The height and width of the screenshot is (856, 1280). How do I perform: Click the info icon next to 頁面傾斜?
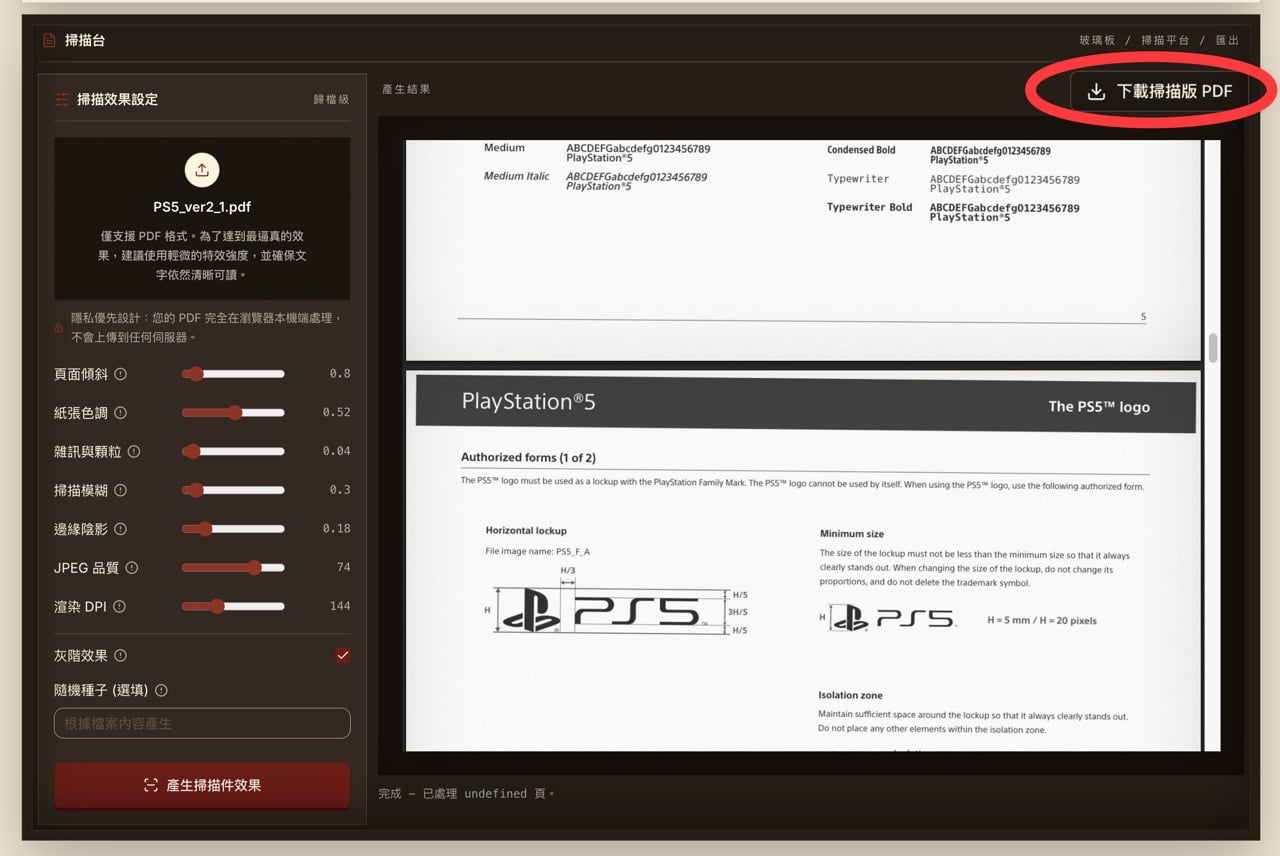(121, 374)
